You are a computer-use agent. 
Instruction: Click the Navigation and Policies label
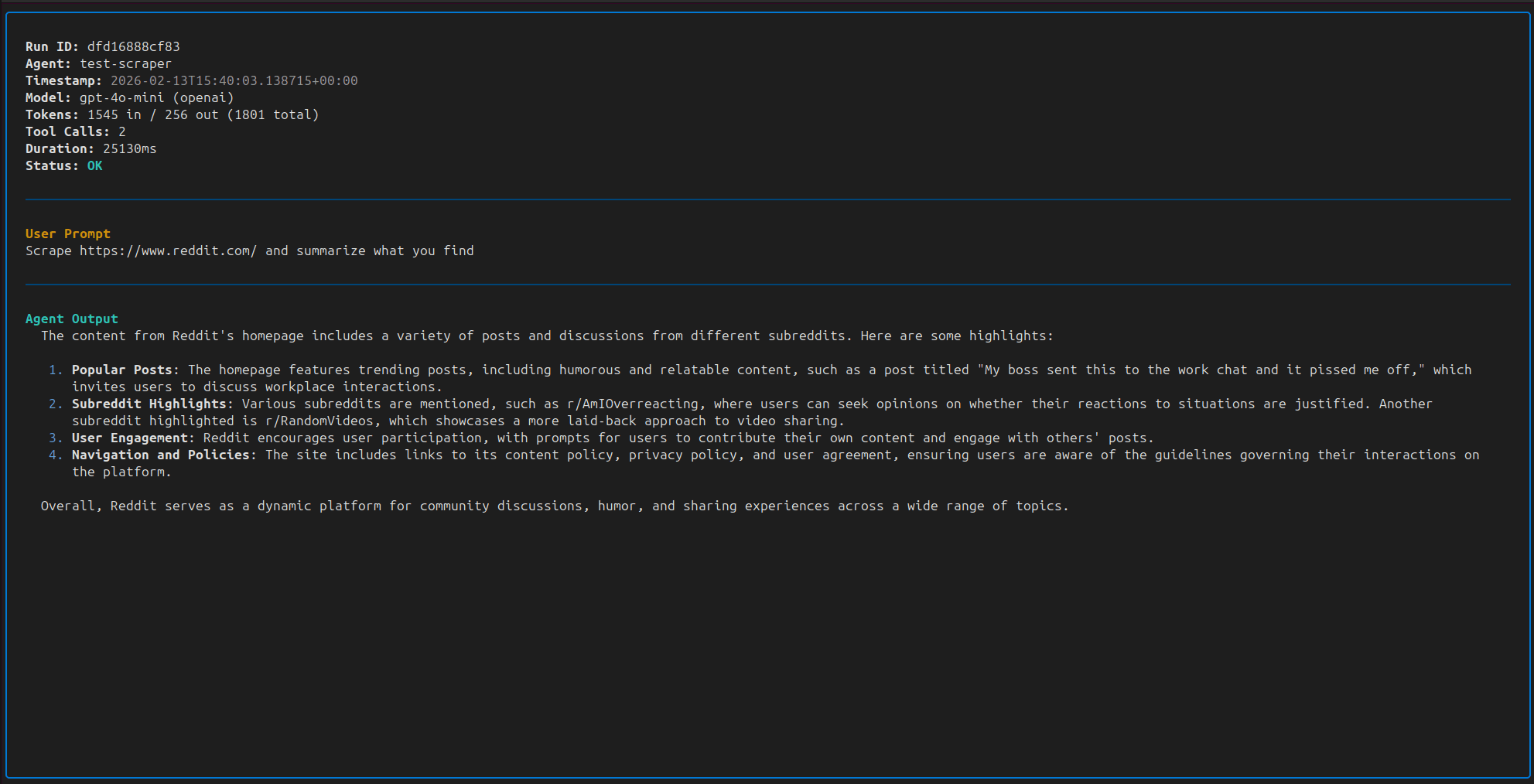(x=161, y=455)
